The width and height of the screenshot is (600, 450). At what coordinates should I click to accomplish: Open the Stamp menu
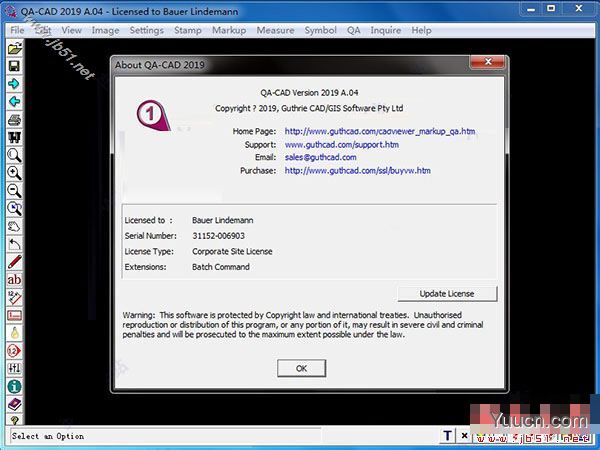(x=188, y=30)
